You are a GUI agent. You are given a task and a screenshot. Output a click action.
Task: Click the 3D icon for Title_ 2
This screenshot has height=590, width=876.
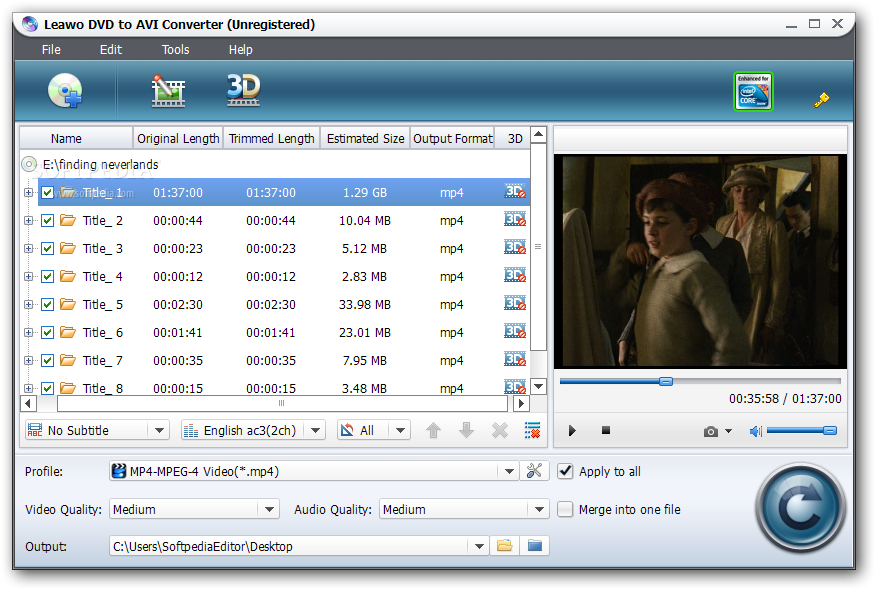515,220
